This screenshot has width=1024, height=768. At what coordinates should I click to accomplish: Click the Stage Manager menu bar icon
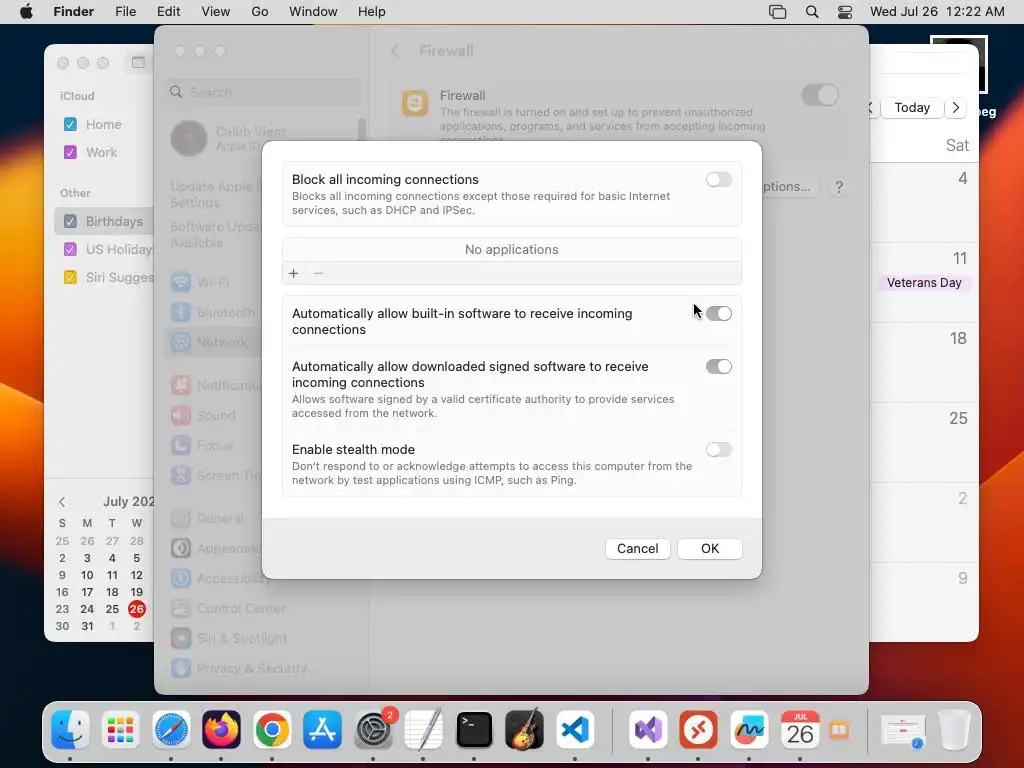777,12
